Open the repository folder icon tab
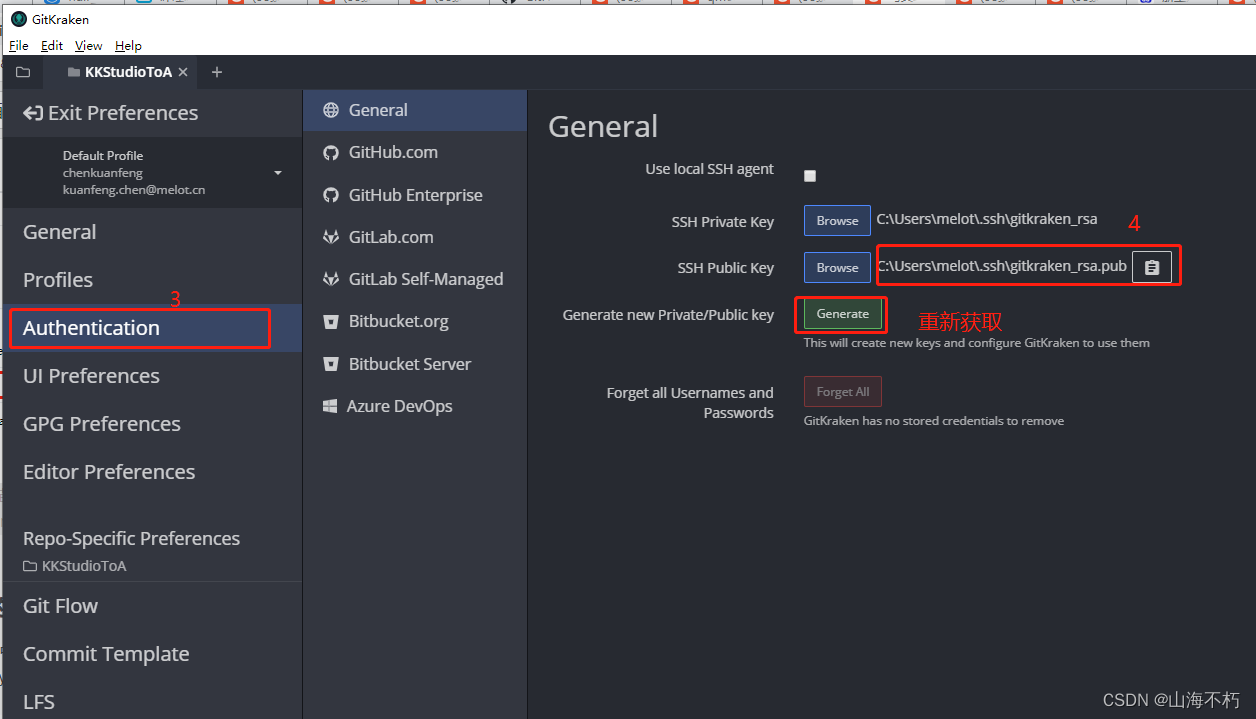 click(23, 72)
